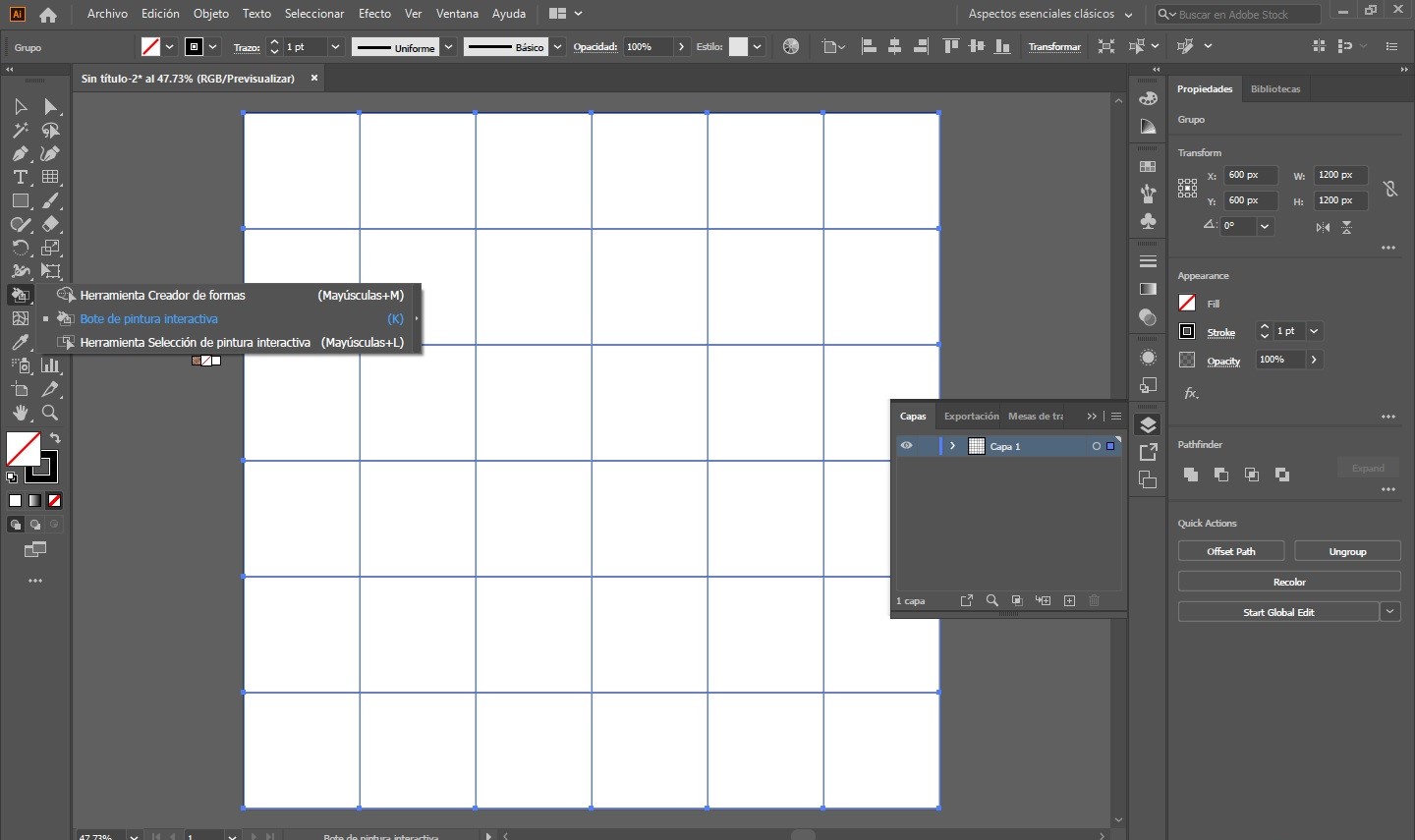
Task: Enable Draw Normal mode
Action: 16,525
